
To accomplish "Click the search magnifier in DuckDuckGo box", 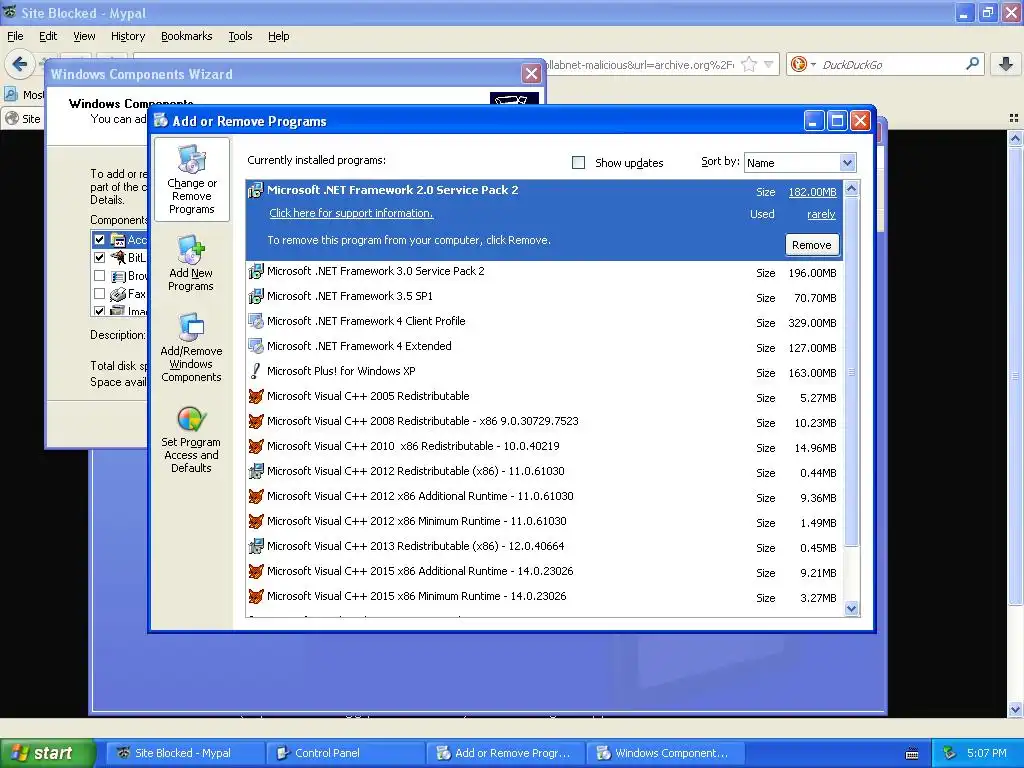I will point(972,64).
